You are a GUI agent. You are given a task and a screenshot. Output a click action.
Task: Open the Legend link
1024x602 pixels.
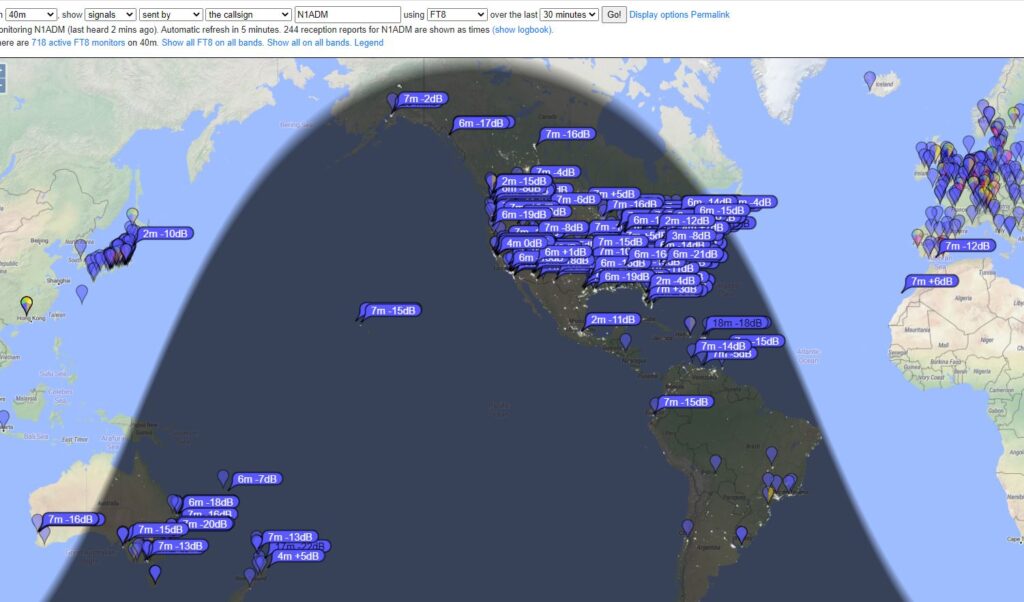(368, 43)
